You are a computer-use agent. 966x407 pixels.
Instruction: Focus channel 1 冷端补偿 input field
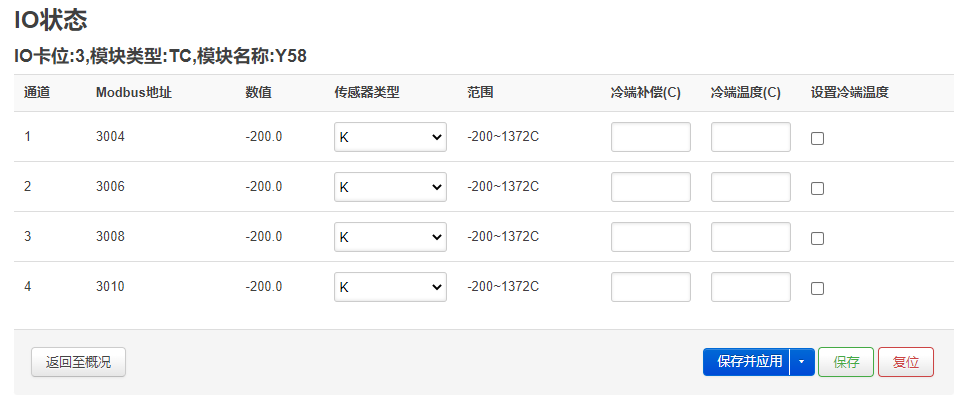pyautogui.click(x=651, y=137)
